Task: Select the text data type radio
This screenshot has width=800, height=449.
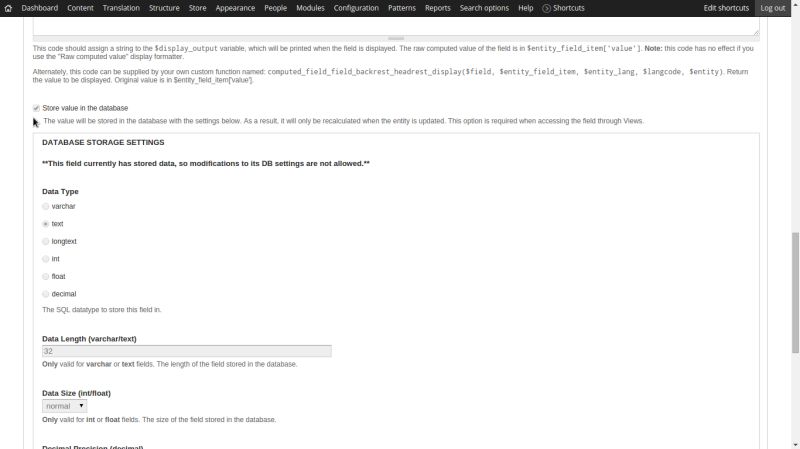Action: pos(45,224)
